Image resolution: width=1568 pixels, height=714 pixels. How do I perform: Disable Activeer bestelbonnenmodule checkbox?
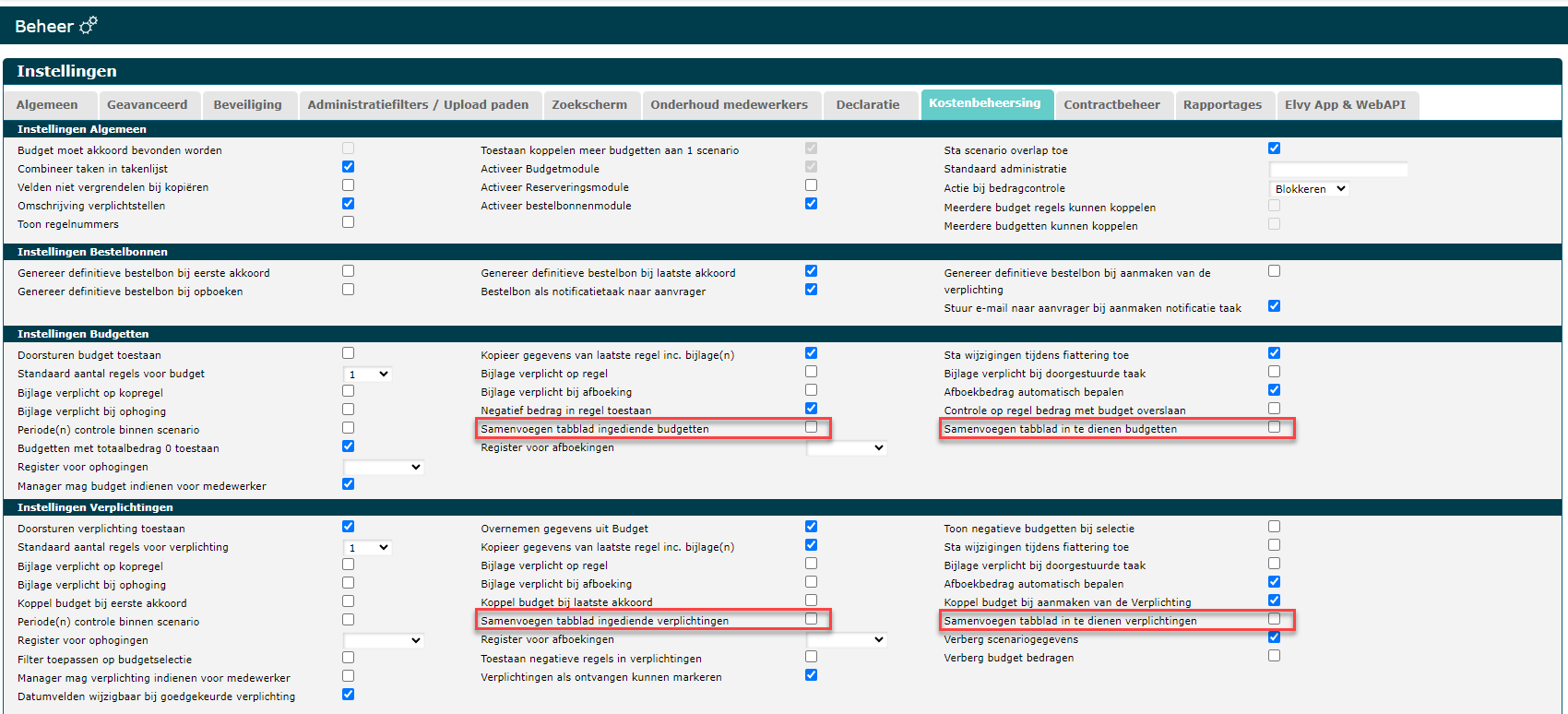click(811, 204)
